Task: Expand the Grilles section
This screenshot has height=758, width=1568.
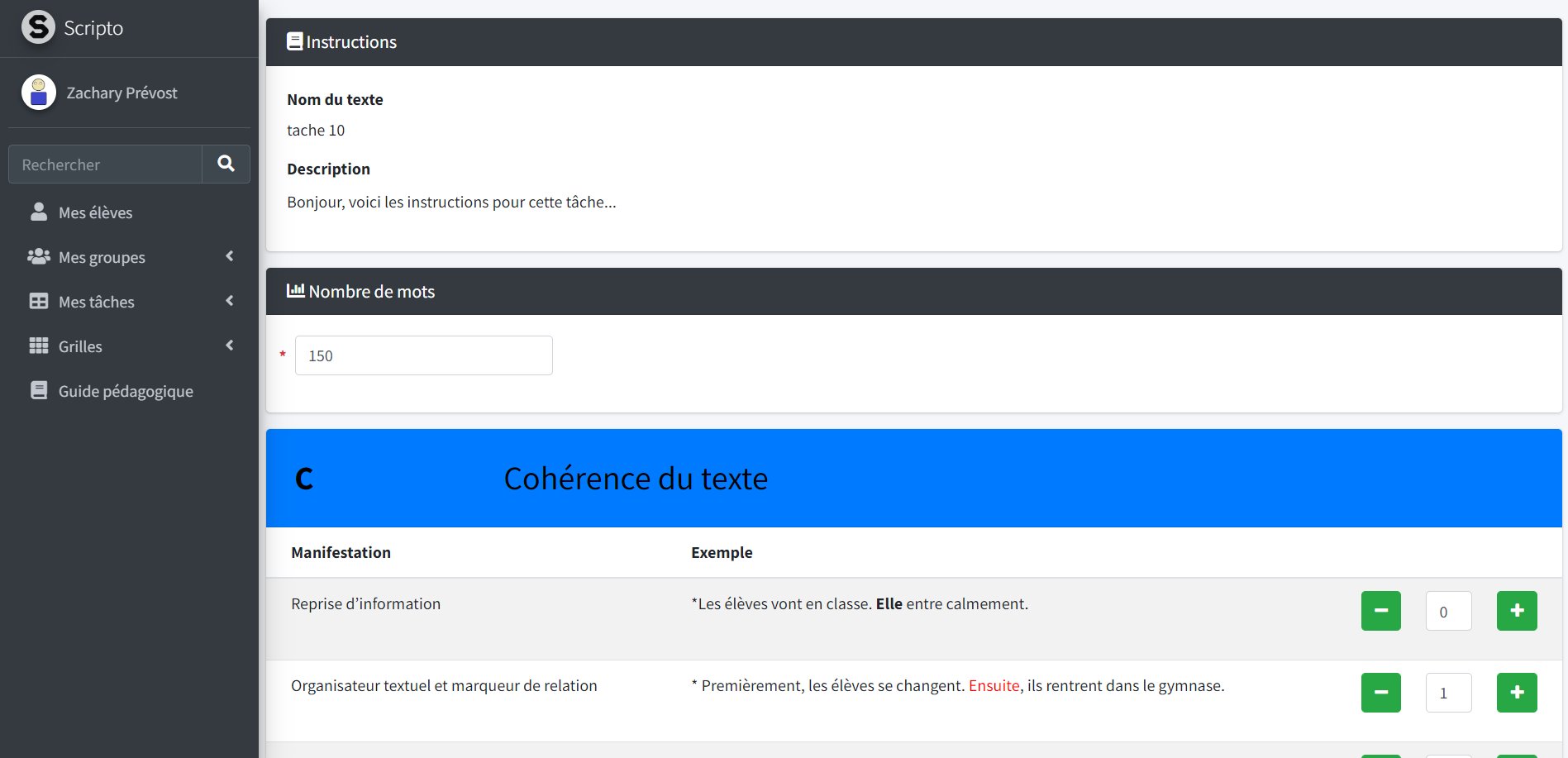Action: (229, 346)
